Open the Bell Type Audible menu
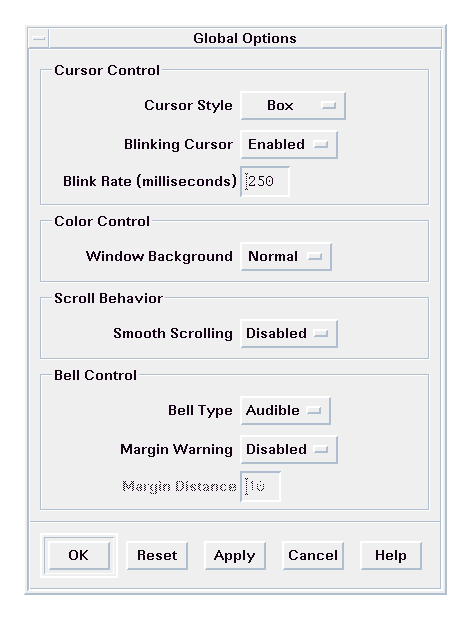This screenshot has width=471, height=619. [x=285, y=411]
